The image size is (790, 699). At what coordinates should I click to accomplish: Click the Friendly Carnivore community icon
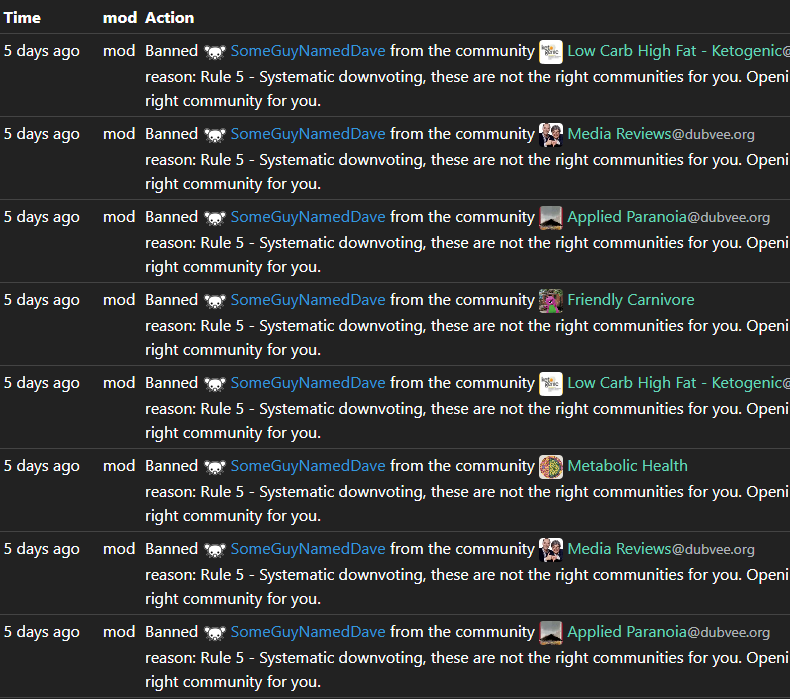(x=551, y=300)
